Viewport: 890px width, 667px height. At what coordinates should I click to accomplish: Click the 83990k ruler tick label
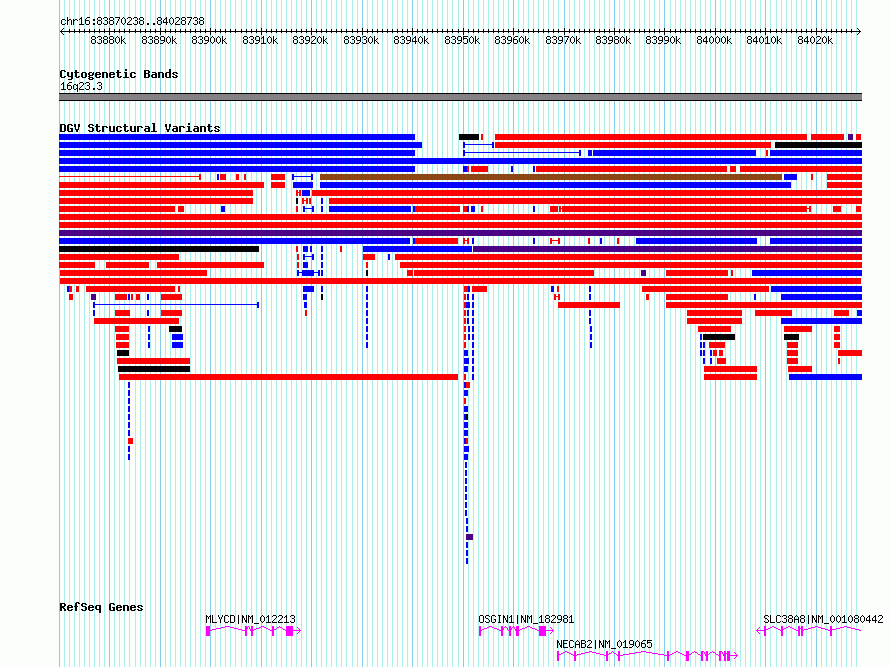pyautogui.click(x=664, y=40)
